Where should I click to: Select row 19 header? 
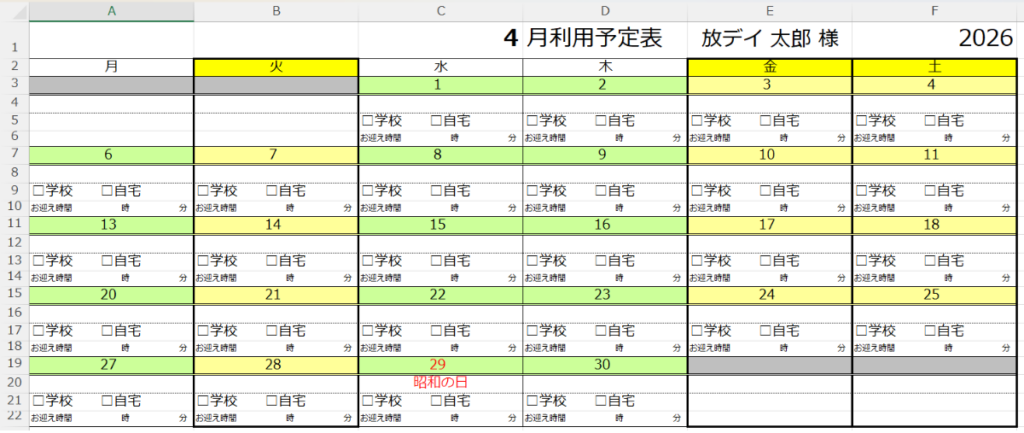pyautogui.click(x=14, y=365)
